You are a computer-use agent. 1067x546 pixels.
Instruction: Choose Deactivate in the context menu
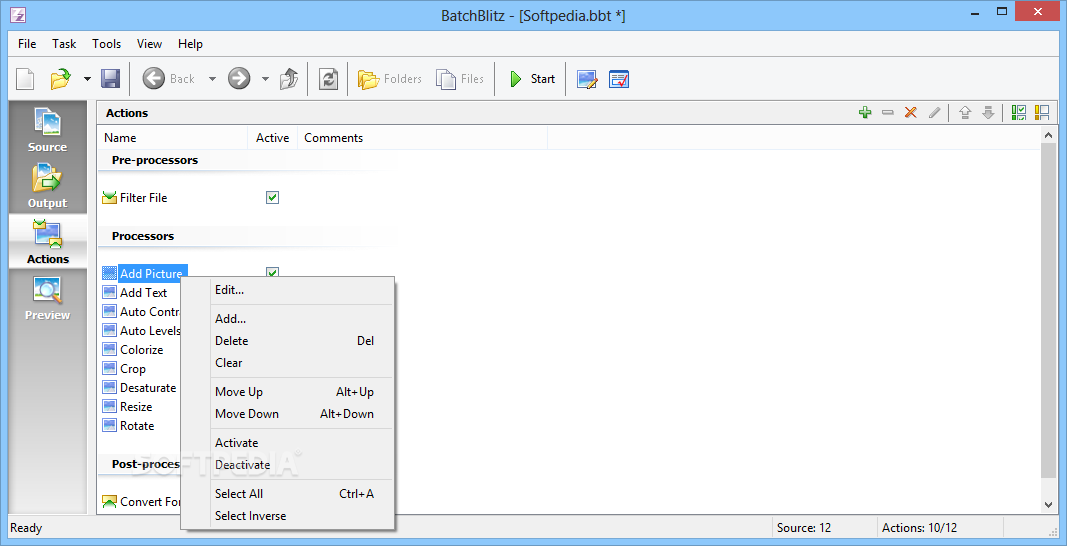coord(287,465)
